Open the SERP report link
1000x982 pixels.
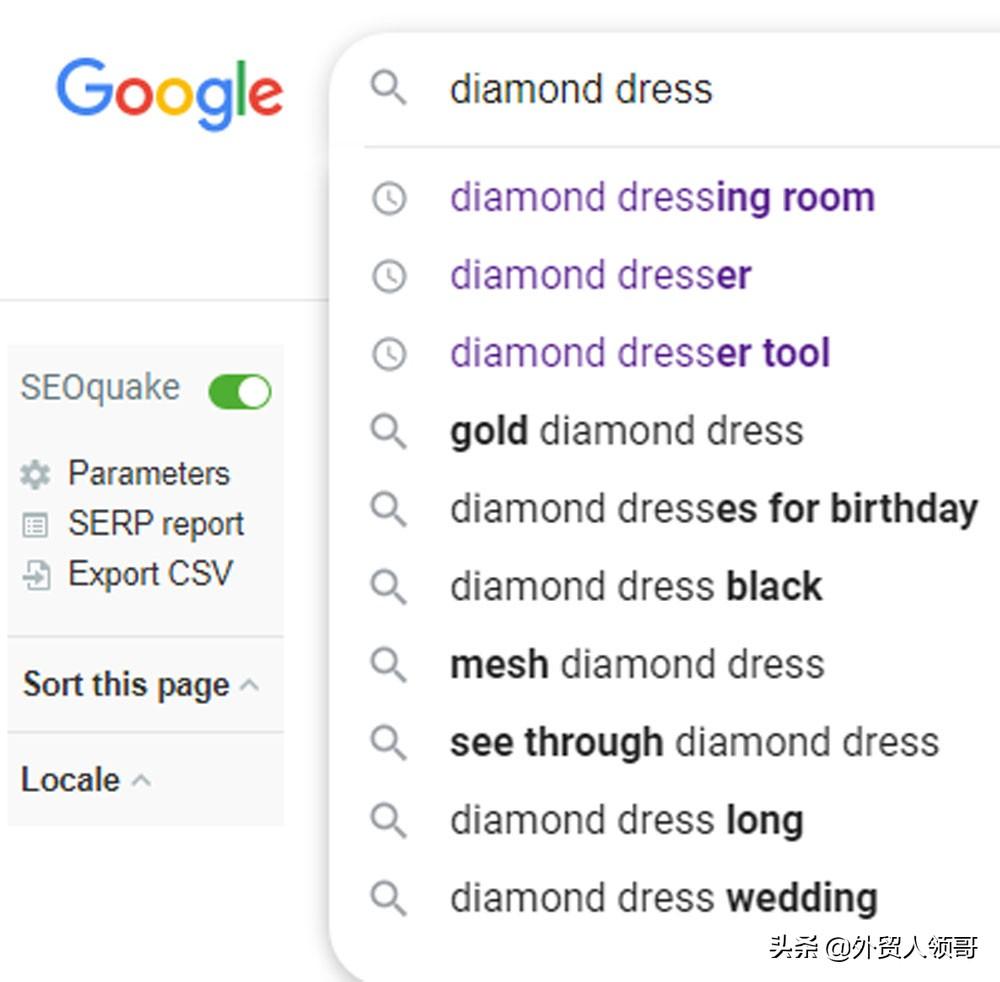(156, 525)
